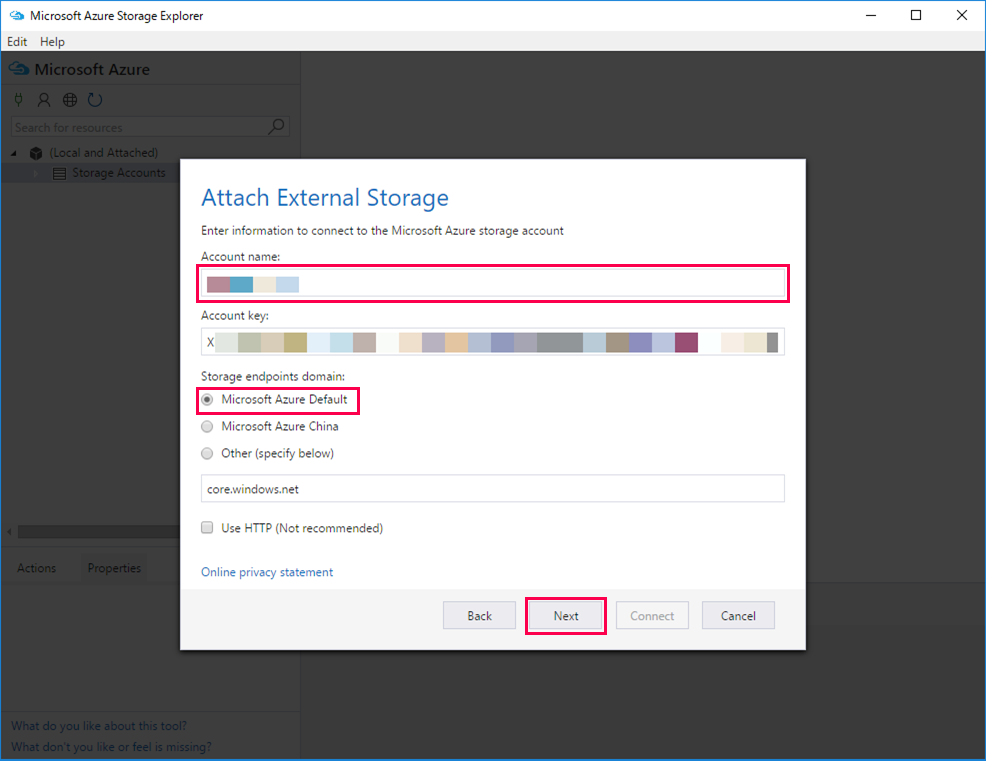Click the plug connect icon
This screenshot has height=761, width=986.
click(x=18, y=100)
